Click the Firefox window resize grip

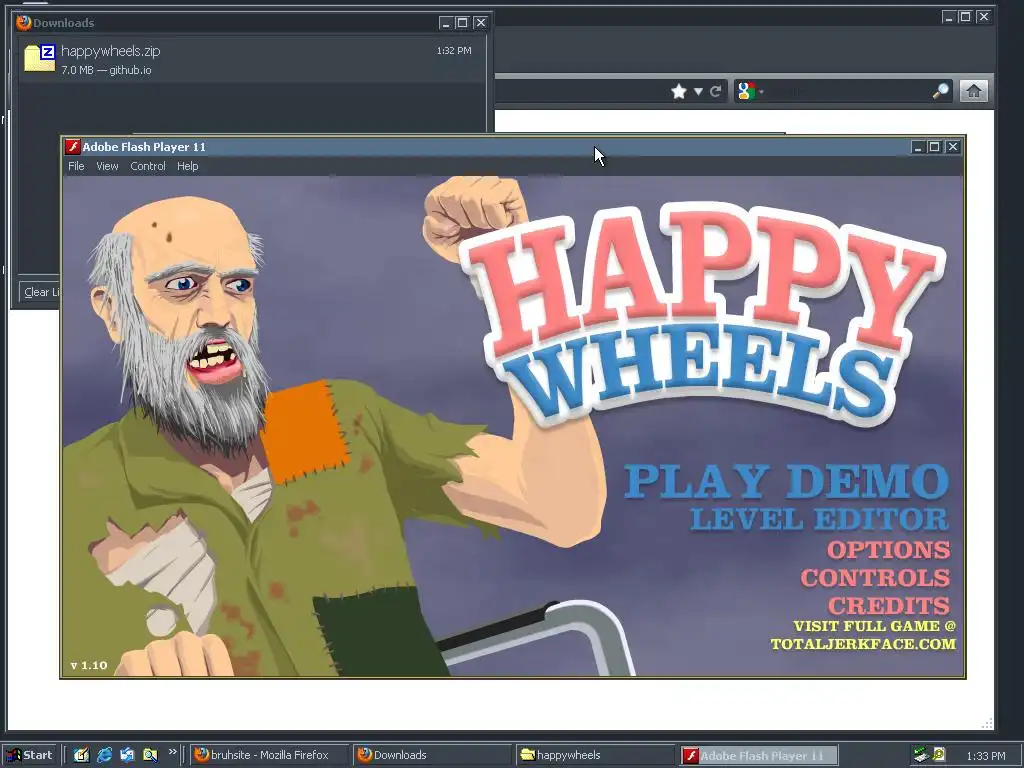[x=987, y=723]
